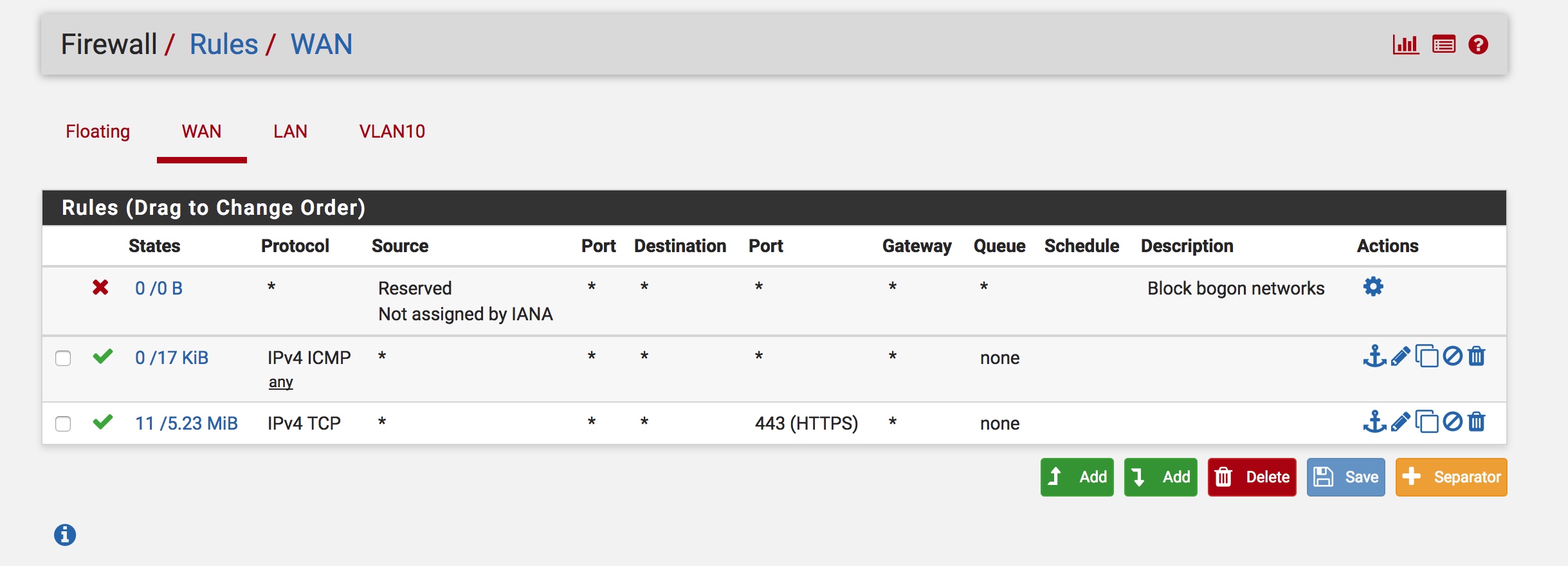Disable the IPv4 ICMP rule
The height and width of the screenshot is (566, 1568).
1452,356
